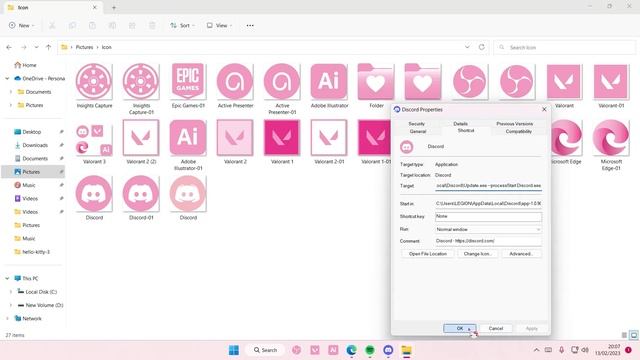Select the Microsoft Edge-01 icon file
640x360 pixels.
click(611, 145)
